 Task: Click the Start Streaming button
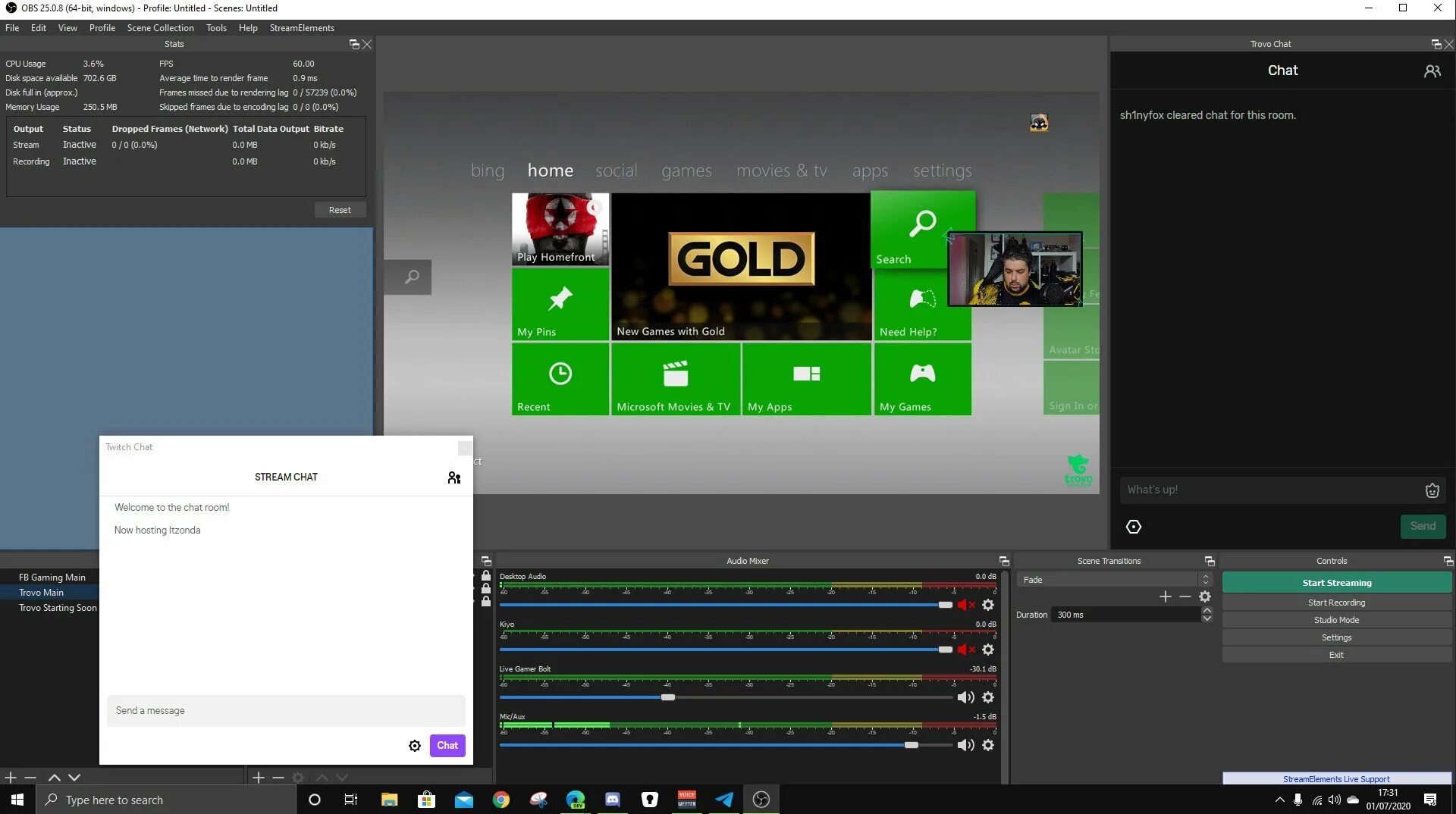point(1336,583)
